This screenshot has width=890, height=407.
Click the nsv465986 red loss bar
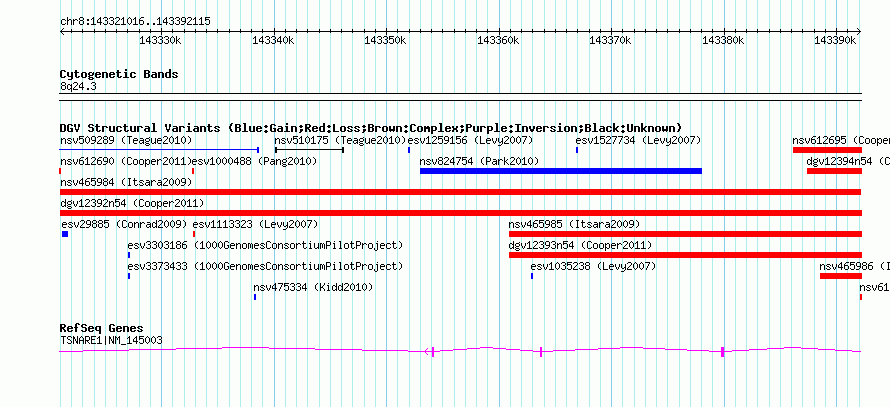tap(841, 276)
